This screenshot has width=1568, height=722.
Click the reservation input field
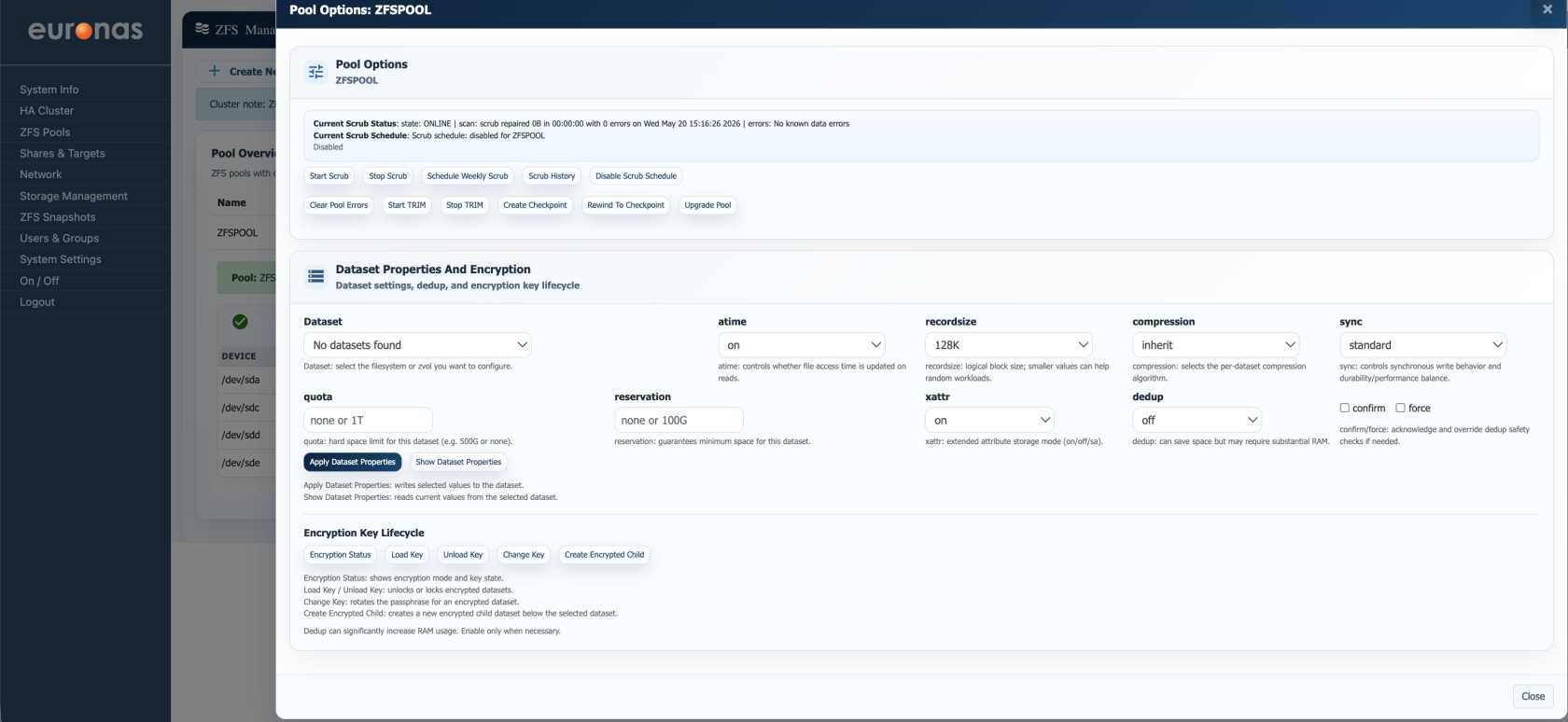coord(679,421)
